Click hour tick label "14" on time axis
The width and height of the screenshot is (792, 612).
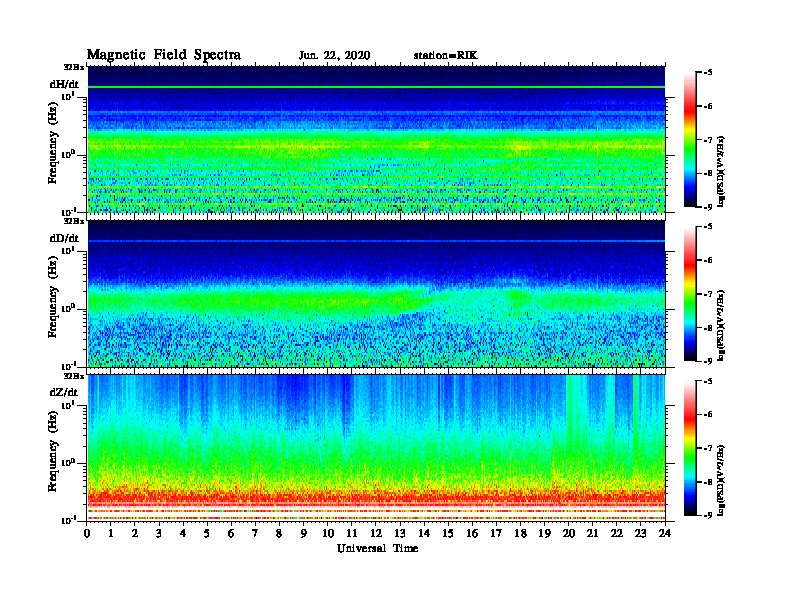point(424,533)
